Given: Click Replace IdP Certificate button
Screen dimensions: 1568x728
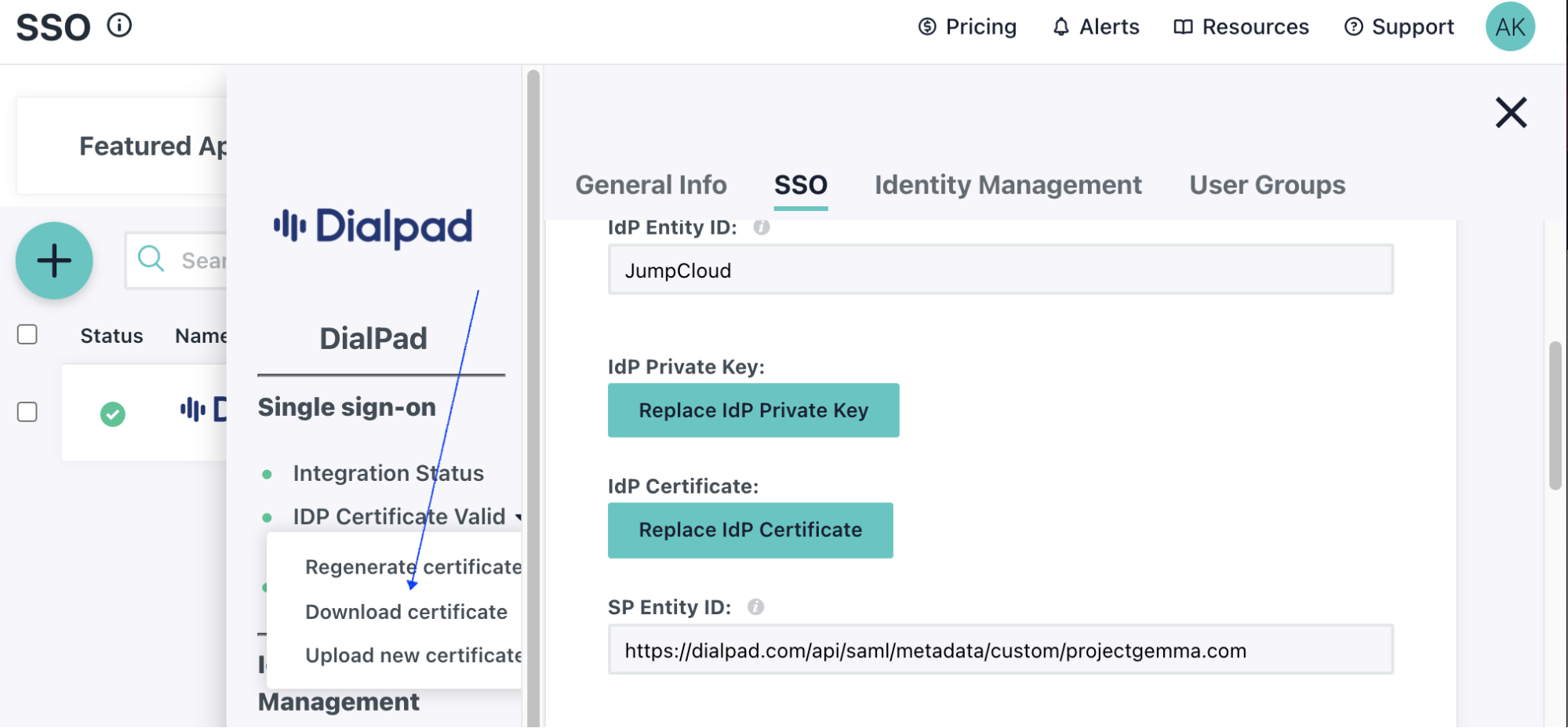Looking at the screenshot, I should pos(750,530).
